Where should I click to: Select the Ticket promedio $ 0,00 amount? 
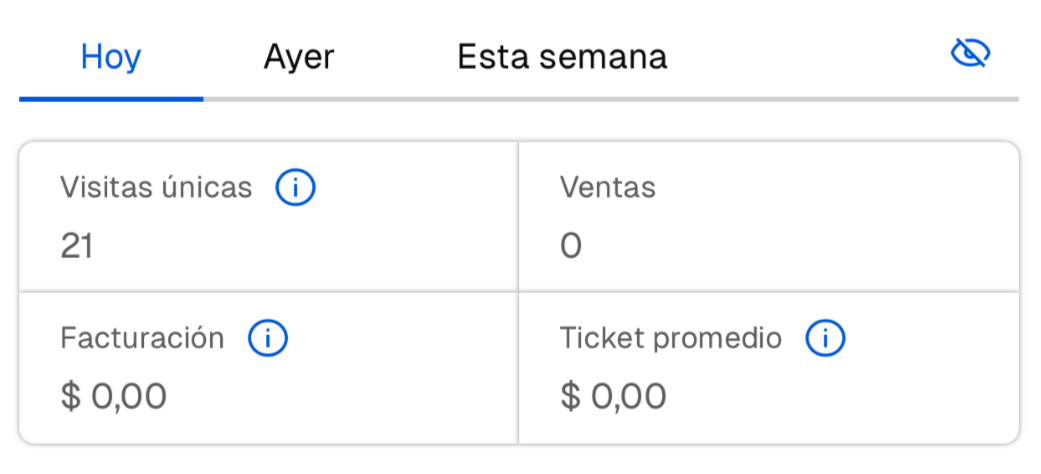click(x=614, y=396)
